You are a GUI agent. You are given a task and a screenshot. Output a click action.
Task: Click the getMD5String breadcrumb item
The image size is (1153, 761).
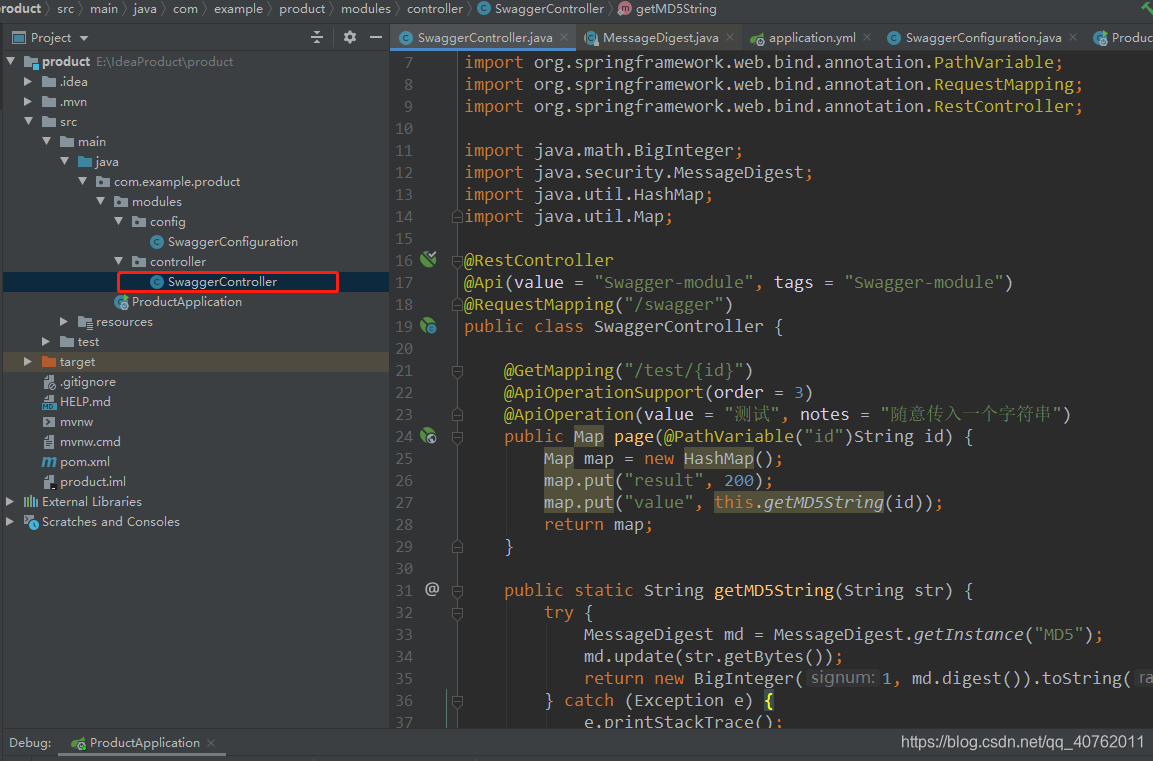(667, 9)
